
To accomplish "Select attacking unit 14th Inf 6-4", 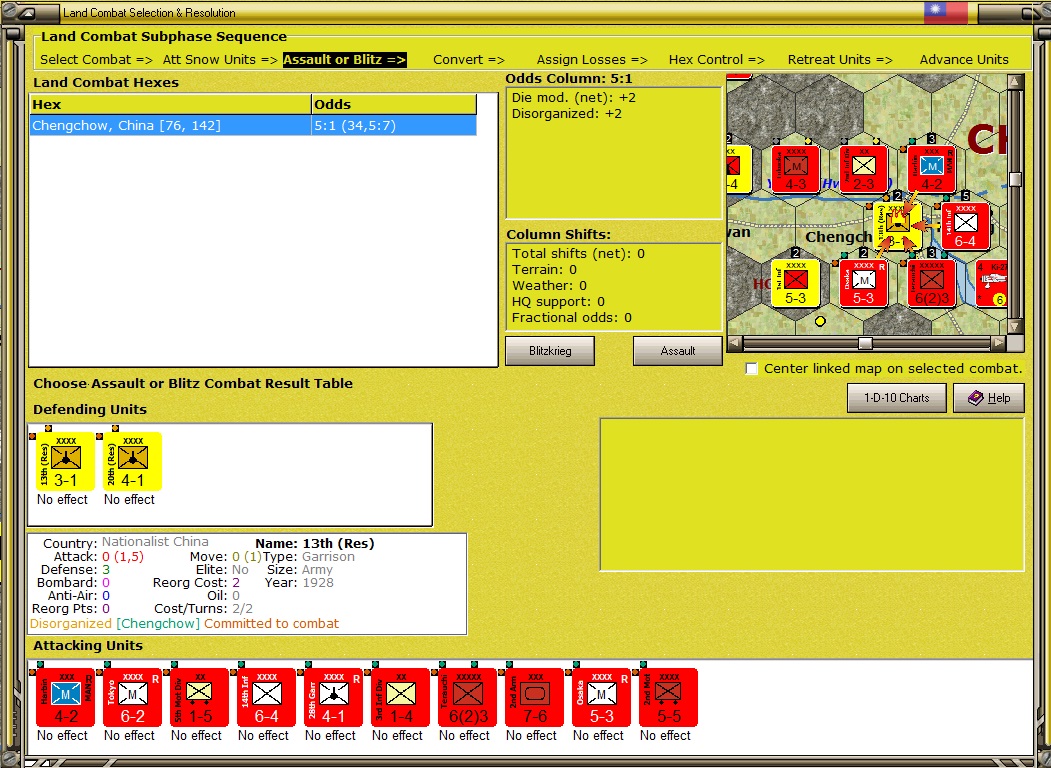I will tap(266, 698).
